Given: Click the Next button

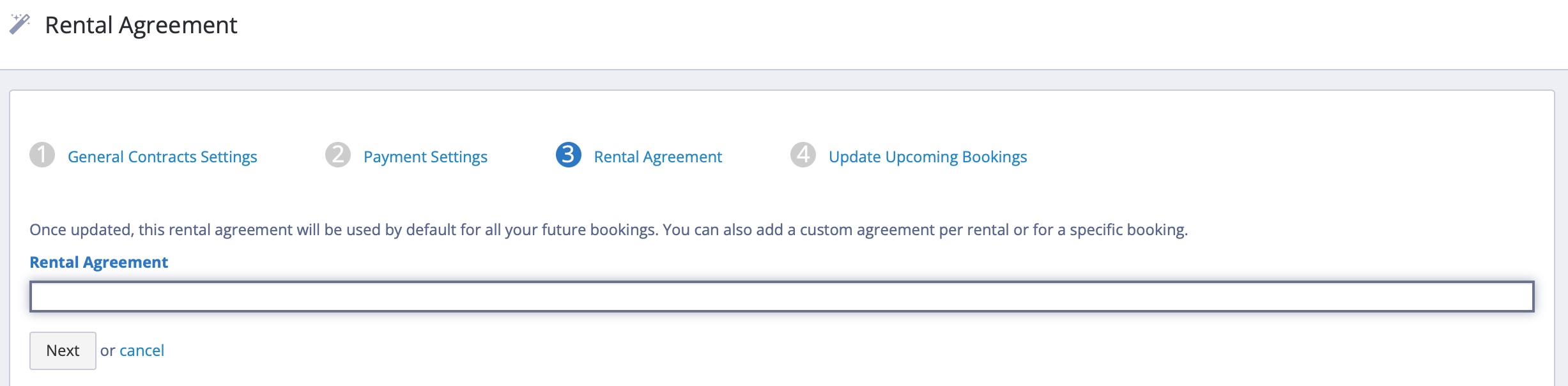Looking at the screenshot, I should pyautogui.click(x=63, y=351).
